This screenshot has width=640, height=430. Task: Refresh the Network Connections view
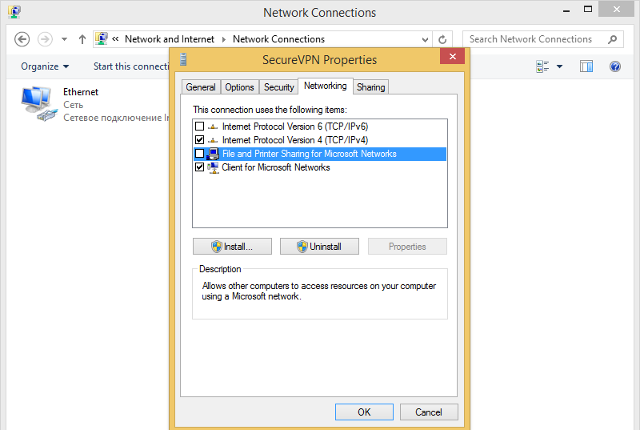point(442,40)
